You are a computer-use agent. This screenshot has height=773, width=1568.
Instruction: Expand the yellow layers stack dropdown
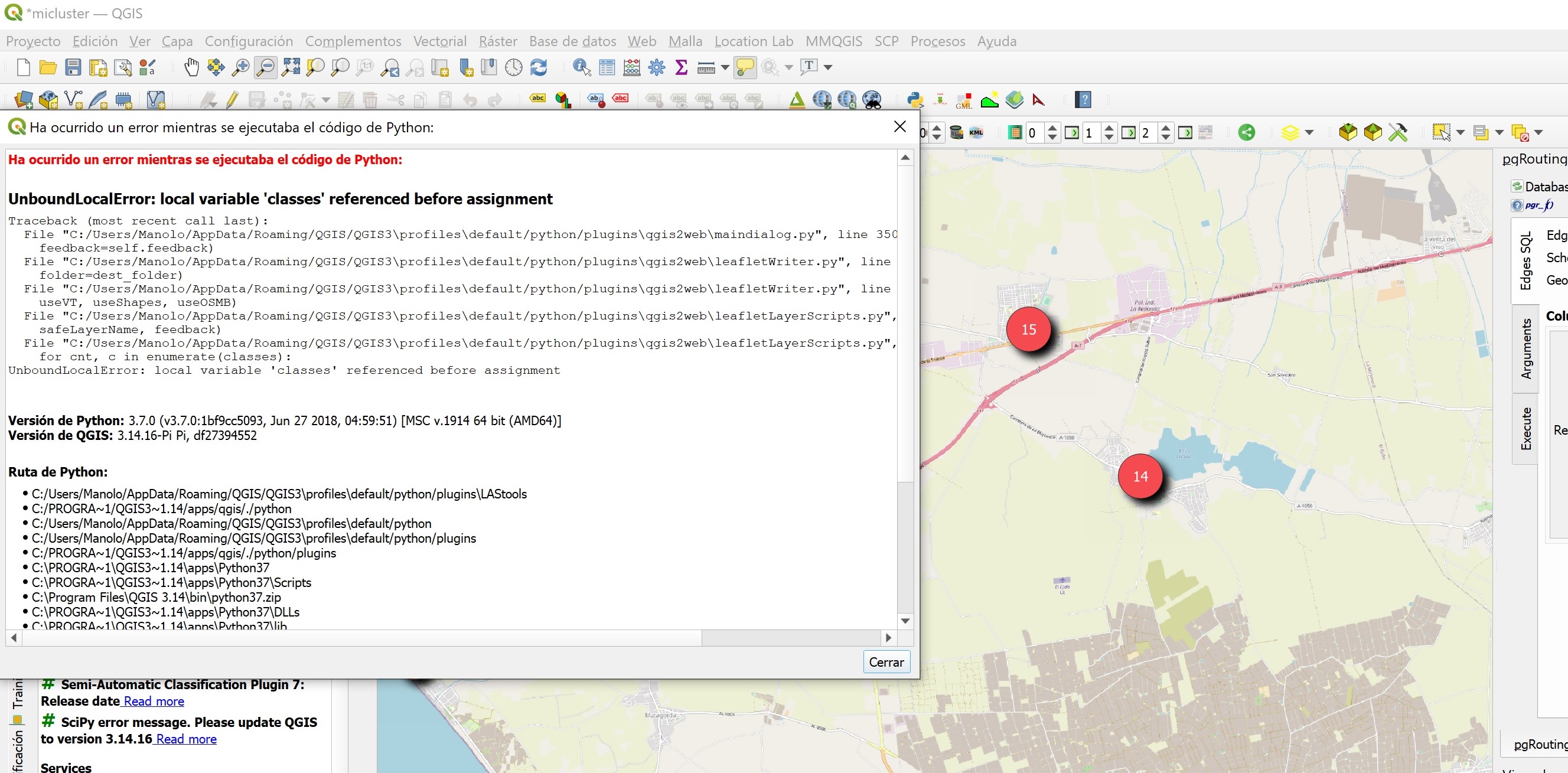(1309, 132)
